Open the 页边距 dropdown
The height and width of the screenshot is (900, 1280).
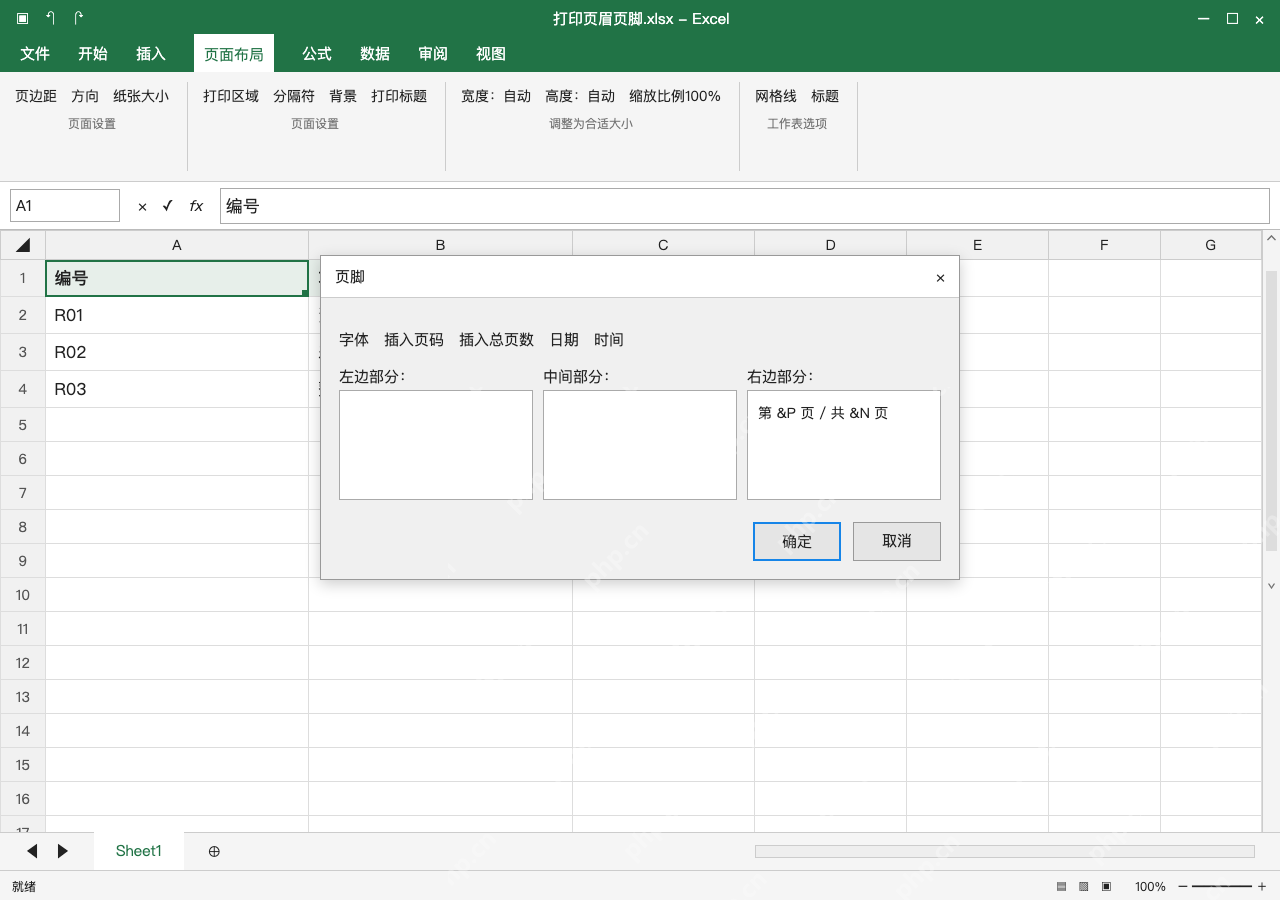point(36,96)
